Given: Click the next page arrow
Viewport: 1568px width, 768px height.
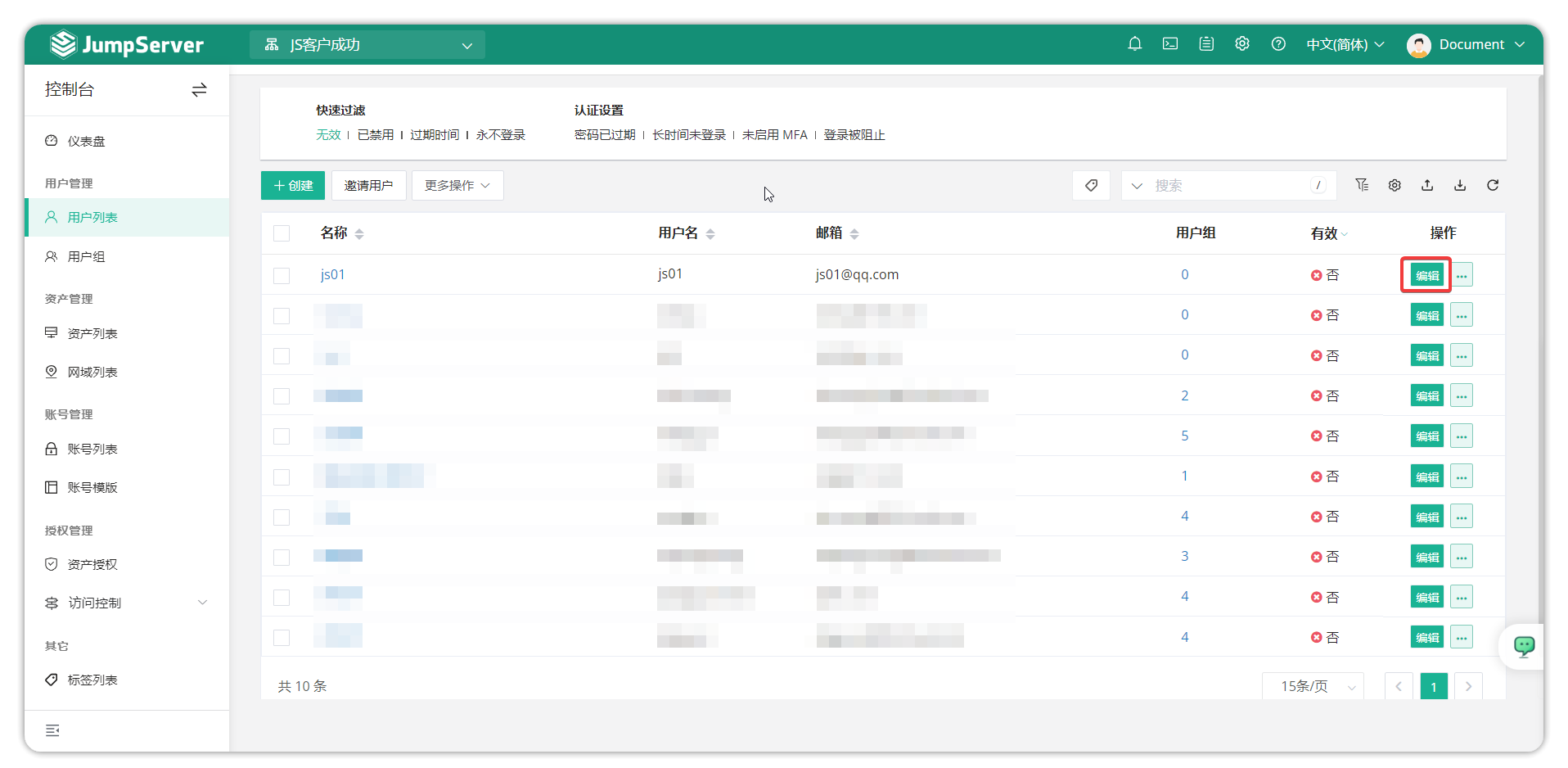Looking at the screenshot, I should pyautogui.click(x=1468, y=686).
